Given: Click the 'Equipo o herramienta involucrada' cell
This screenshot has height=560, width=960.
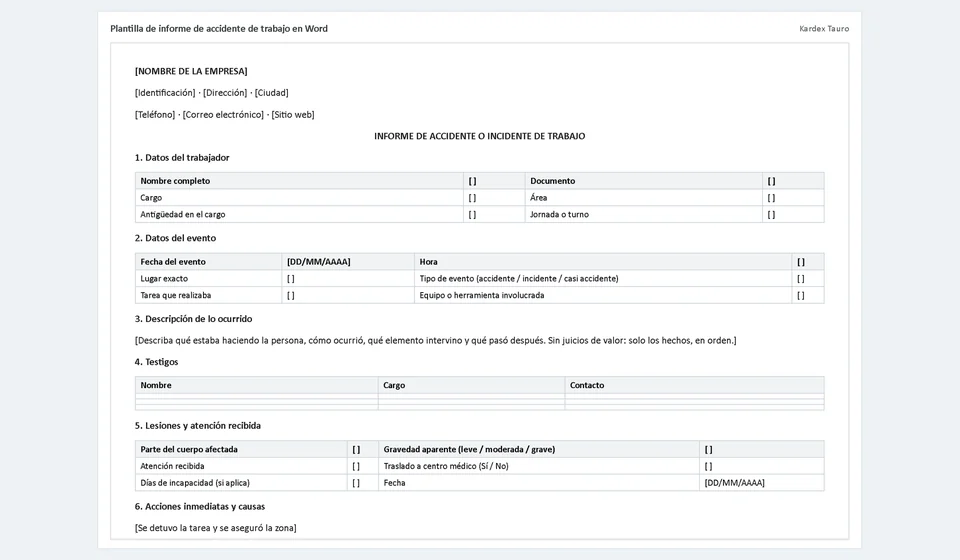Looking at the screenshot, I should 603,295.
